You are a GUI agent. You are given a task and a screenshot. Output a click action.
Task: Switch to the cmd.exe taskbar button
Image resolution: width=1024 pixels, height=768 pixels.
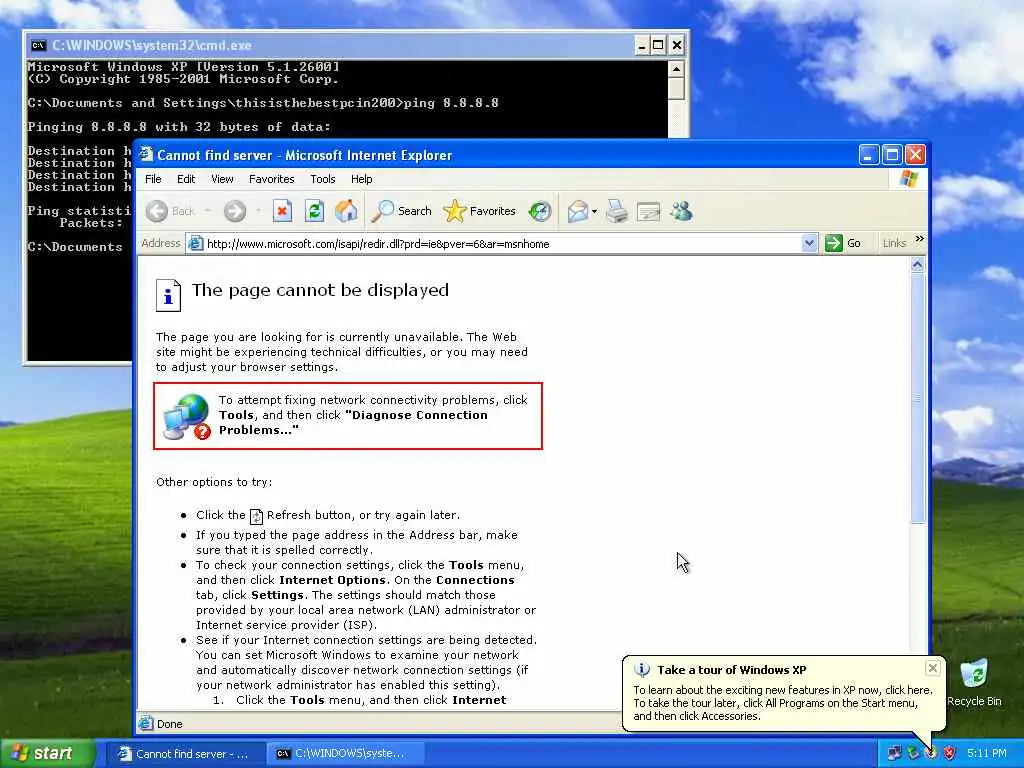tap(345, 754)
